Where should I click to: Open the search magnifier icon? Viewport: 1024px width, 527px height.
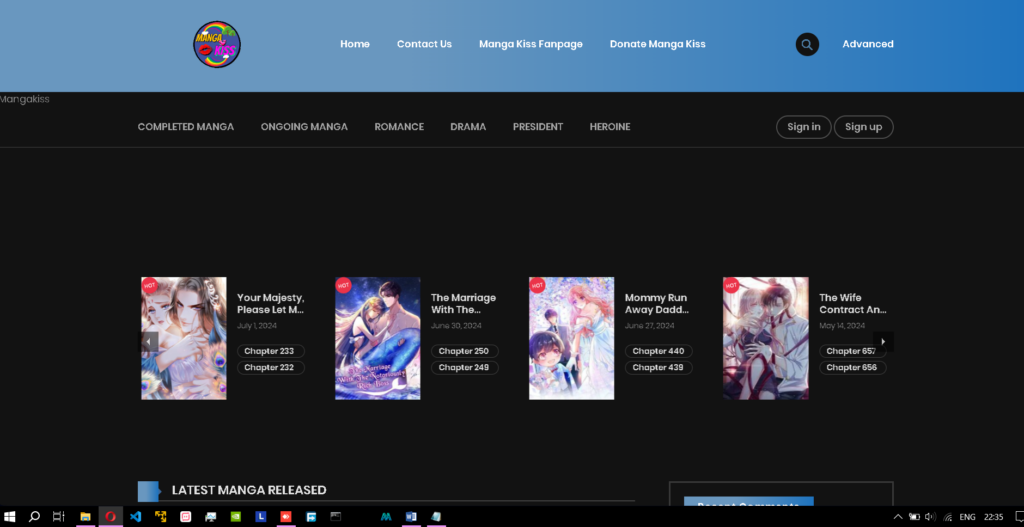tap(807, 44)
